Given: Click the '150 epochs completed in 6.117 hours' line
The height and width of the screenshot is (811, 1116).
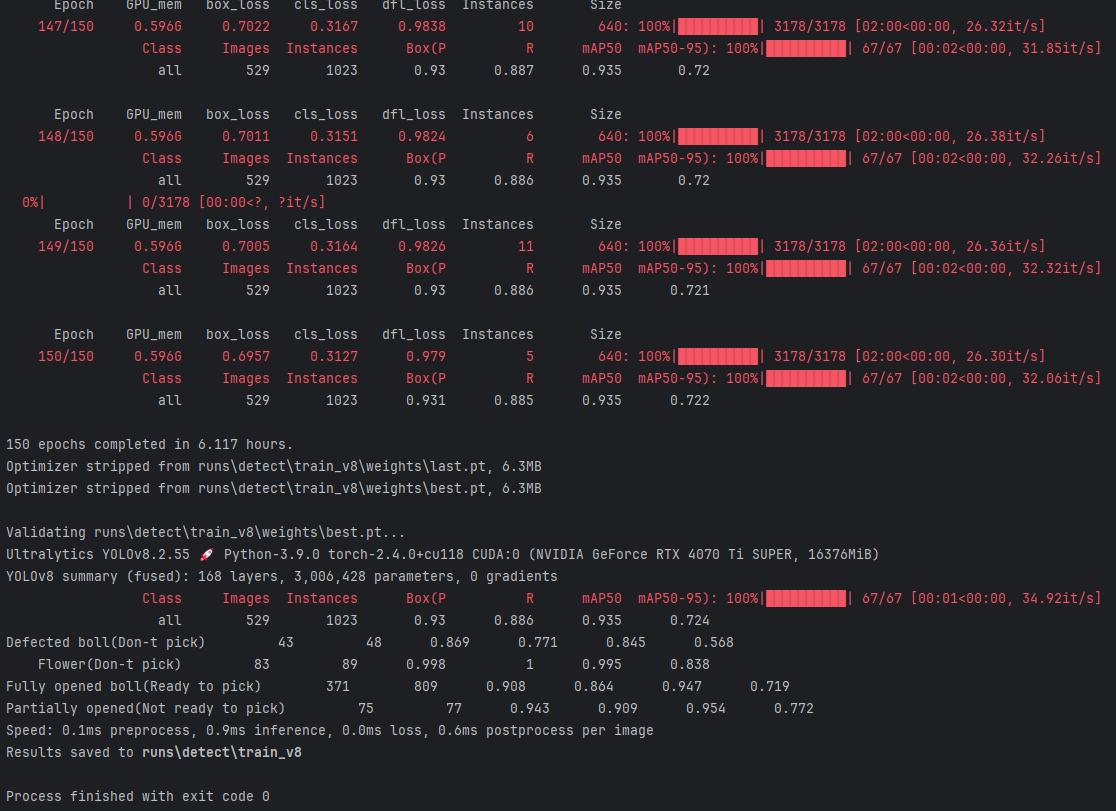Looking at the screenshot, I should click(x=149, y=445).
